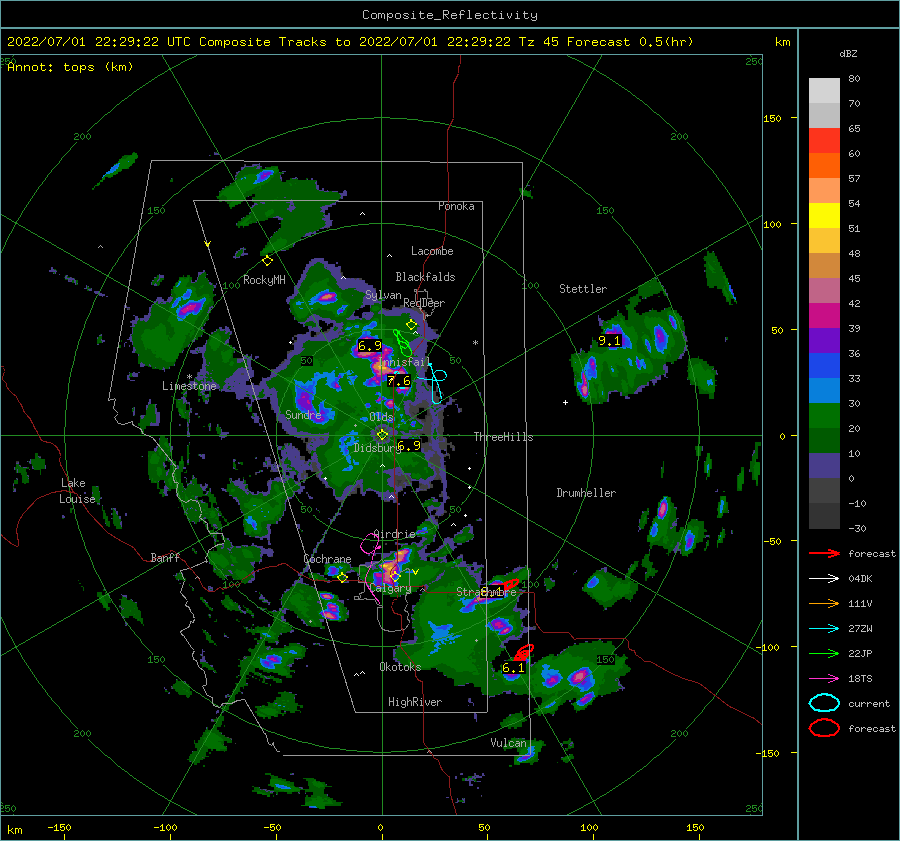Screen dimensions: 900x841
Task: Click the Lacombe city label
Action: (x=432, y=251)
